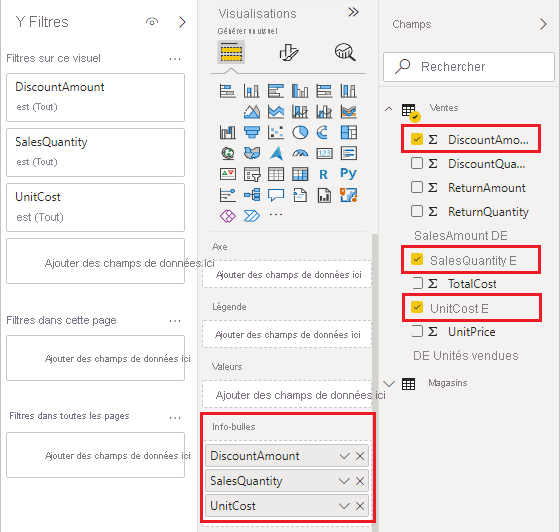The height and width of the screenshot is (532, 560).
Task: Select the Python (Py) visual
Action: click(x=348, y=174)
